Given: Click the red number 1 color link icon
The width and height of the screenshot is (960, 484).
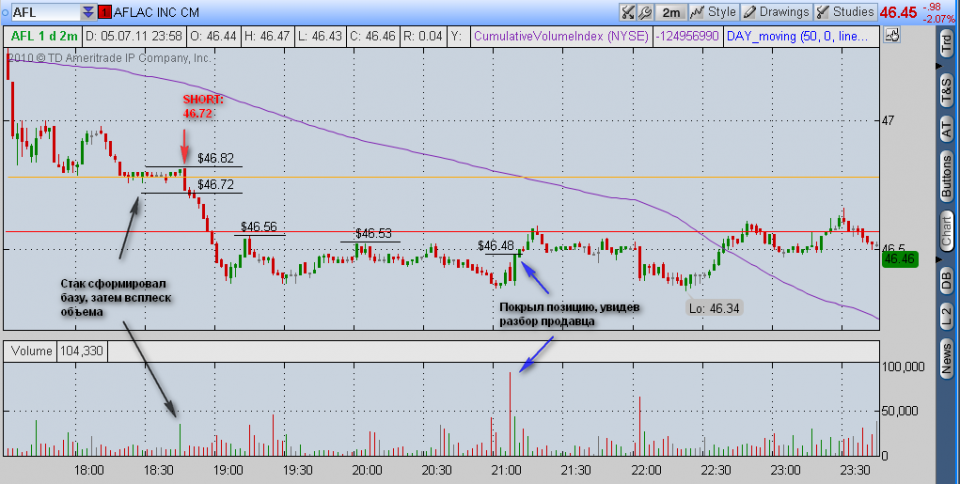Looking at the screenshot, I should [105, 12].
